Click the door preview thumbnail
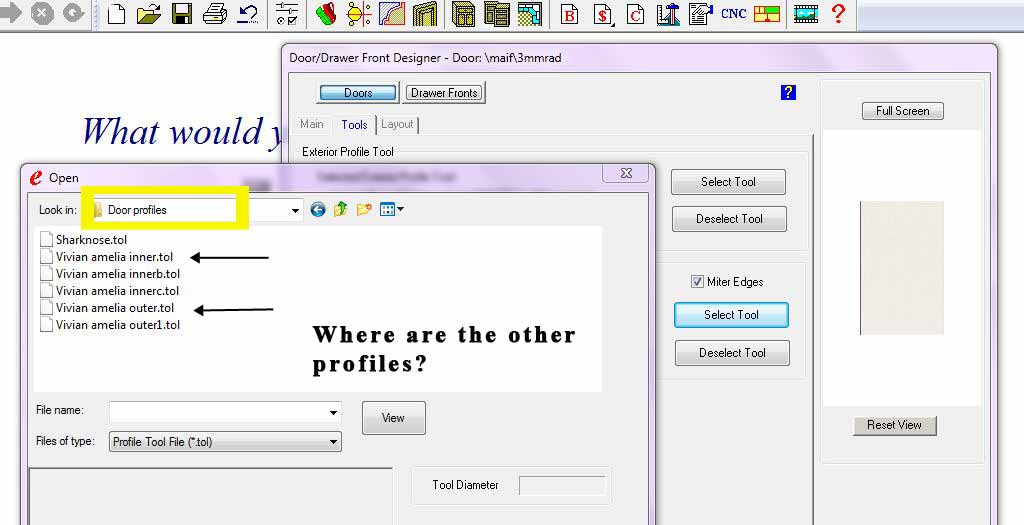This screenshot has width=1024, height=525. pyautogui.click(x=901, y=268)
